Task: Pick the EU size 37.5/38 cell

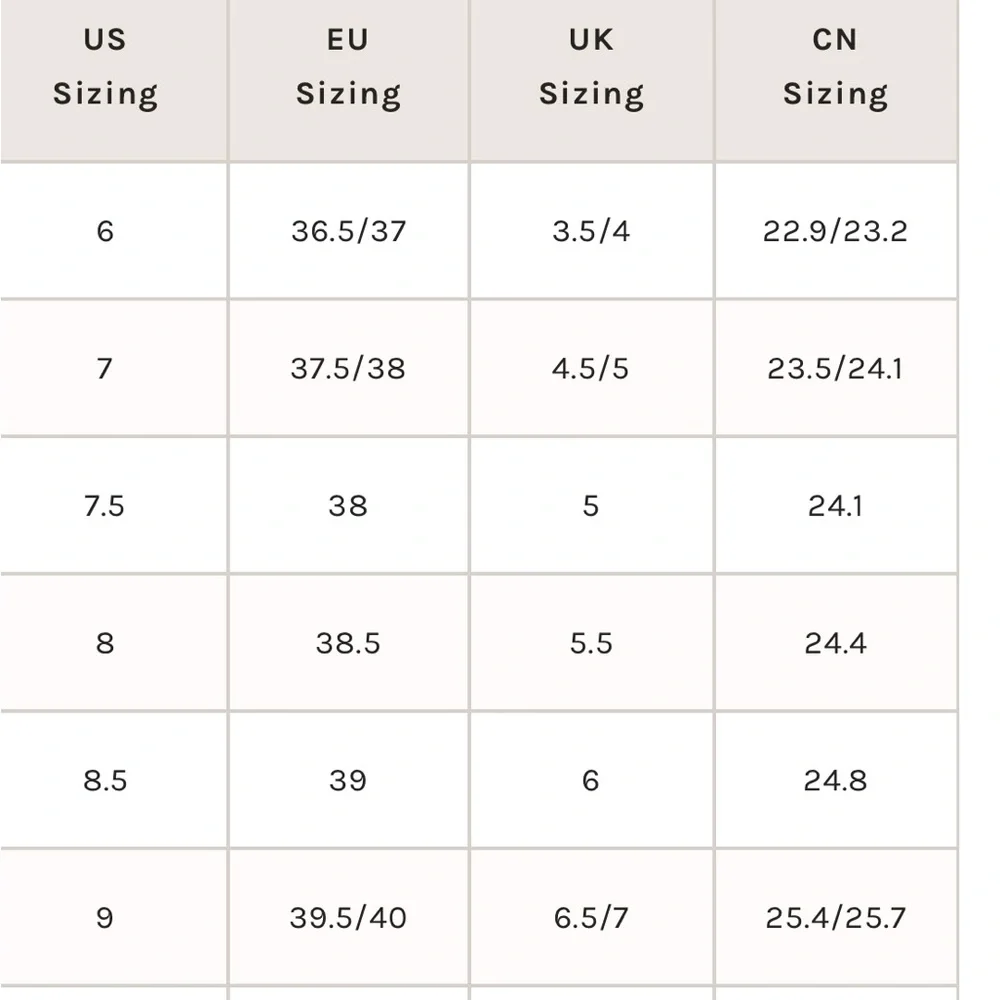Action: coord(348,368)
